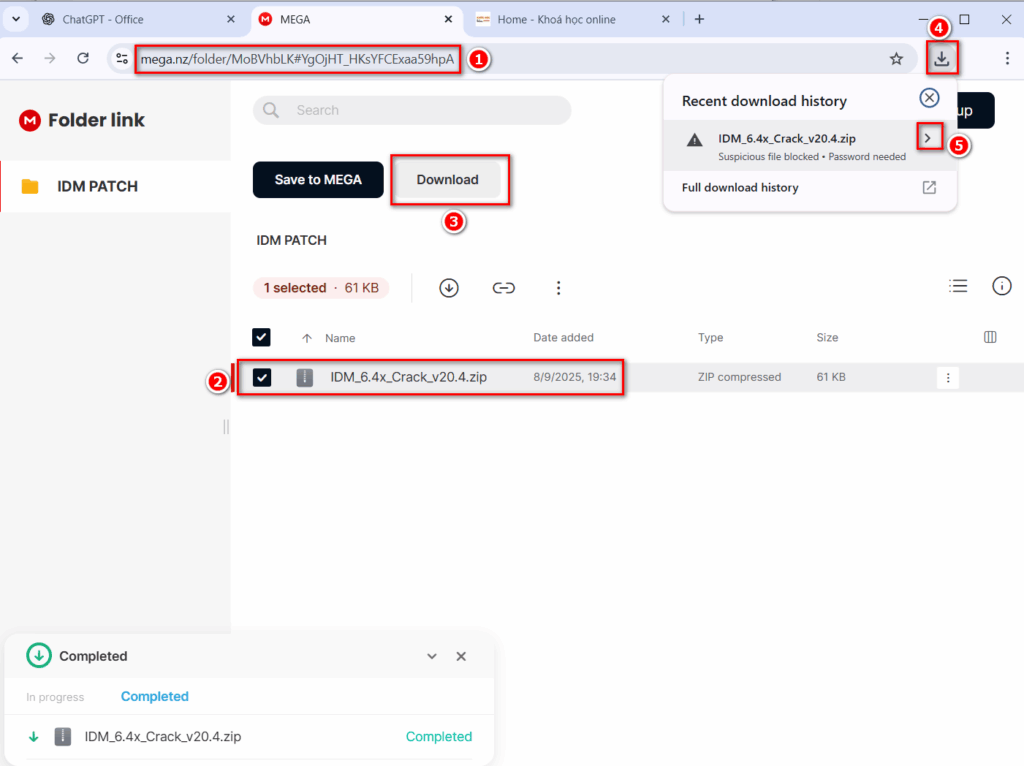The width and height of the screenshot is (1024, 766).
Task: Close the ChatGPT - Office tab
Action: coord(231,20)
